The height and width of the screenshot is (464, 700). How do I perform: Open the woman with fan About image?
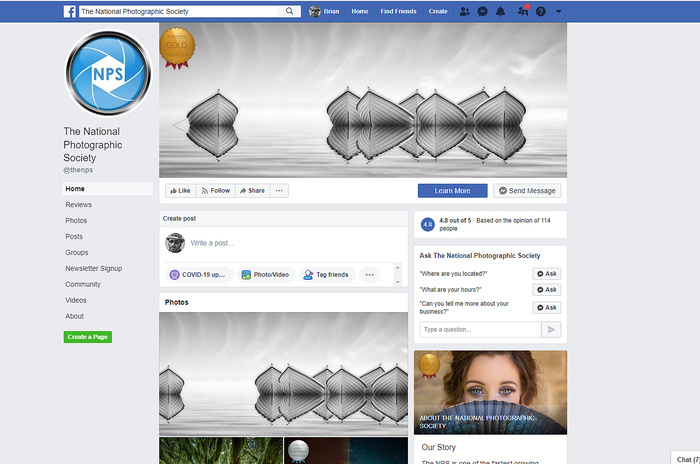coord(490,392)
